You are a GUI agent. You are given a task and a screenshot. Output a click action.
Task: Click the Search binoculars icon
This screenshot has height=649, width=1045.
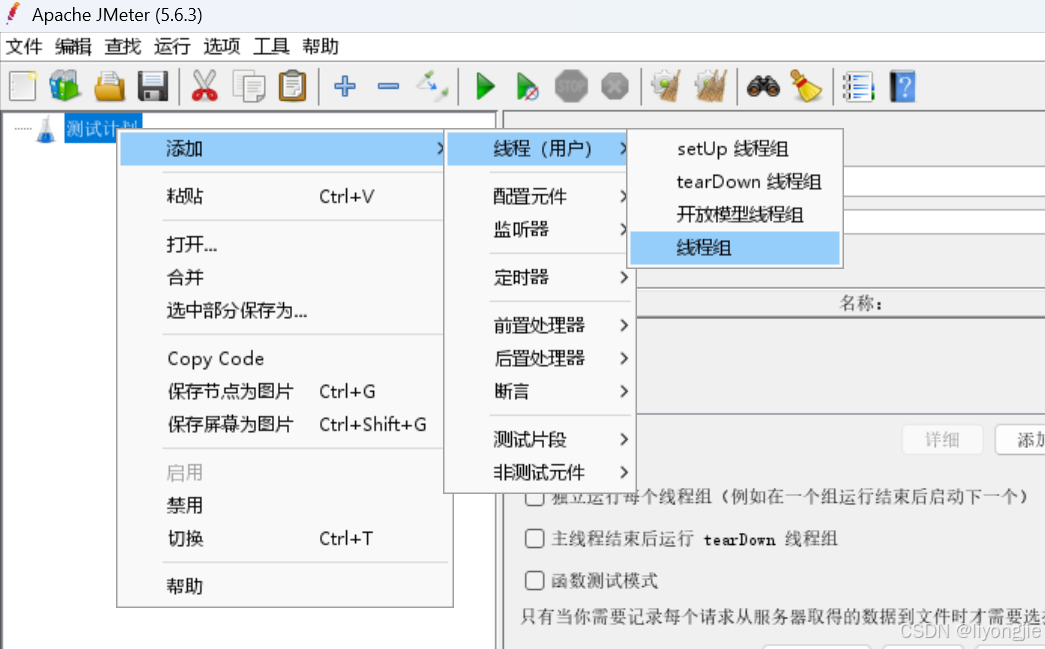click(x=763, y=86)
